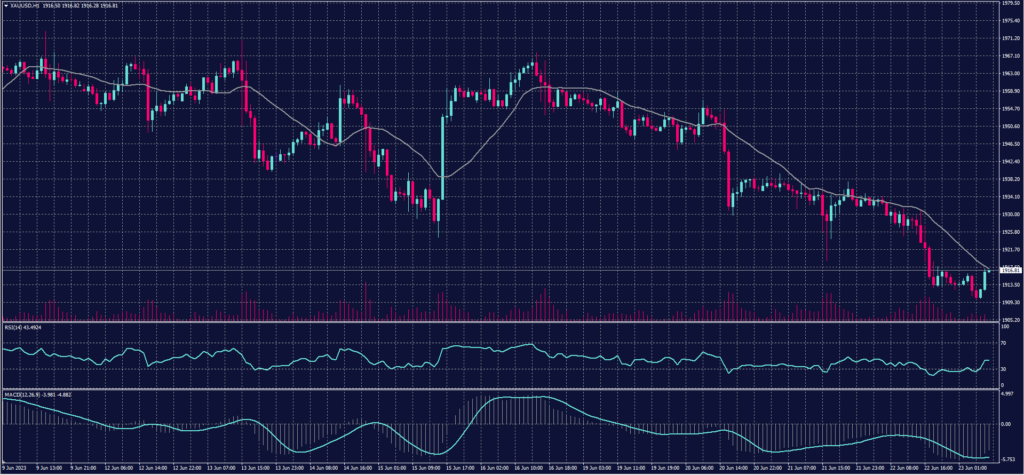Viewport: 1024px width, 475px height.
Task: Select the MACD 4.997 scale value
Action: [x=1006, y=394]
